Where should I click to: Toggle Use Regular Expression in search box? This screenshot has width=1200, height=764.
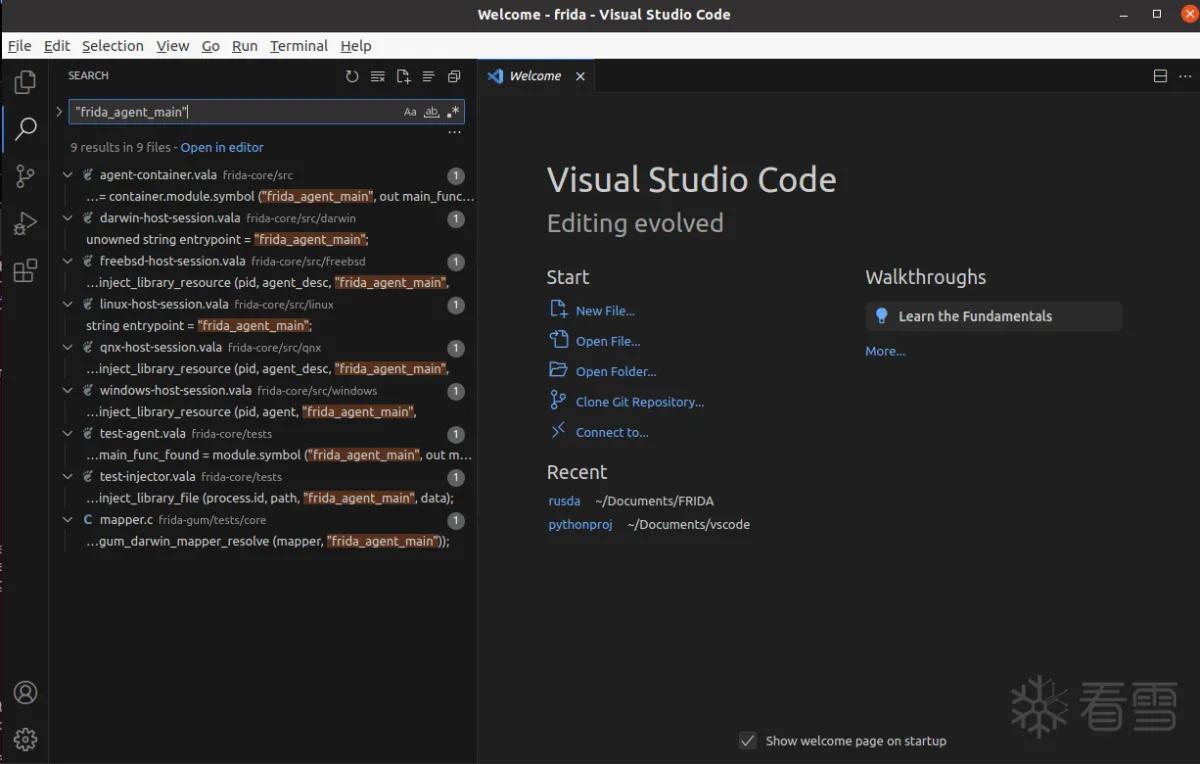pos(453,112)
